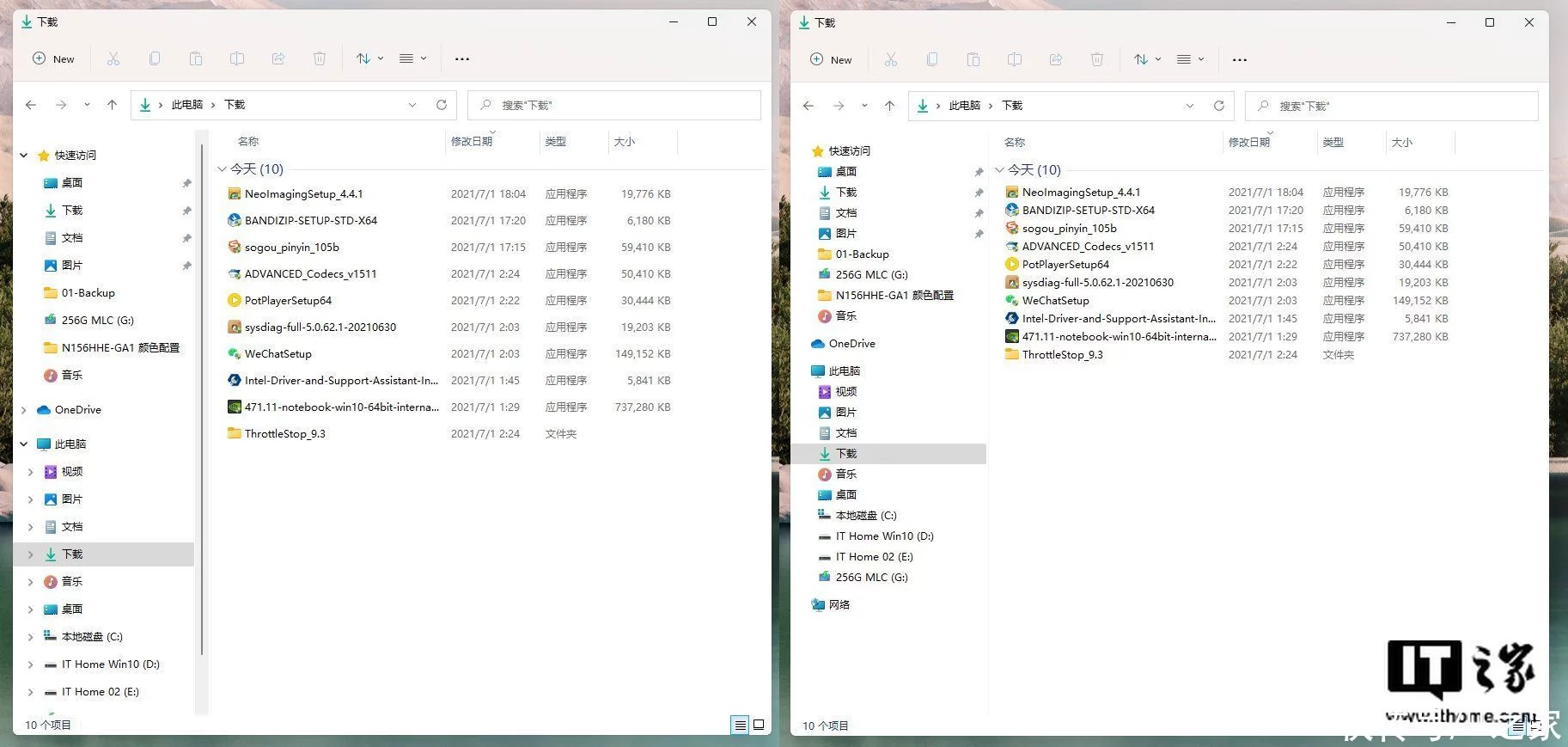Screen dimensions: 1568x747
Task: Click the Rename icon in right window toolbar
Action: click(x=1015, y=59)
